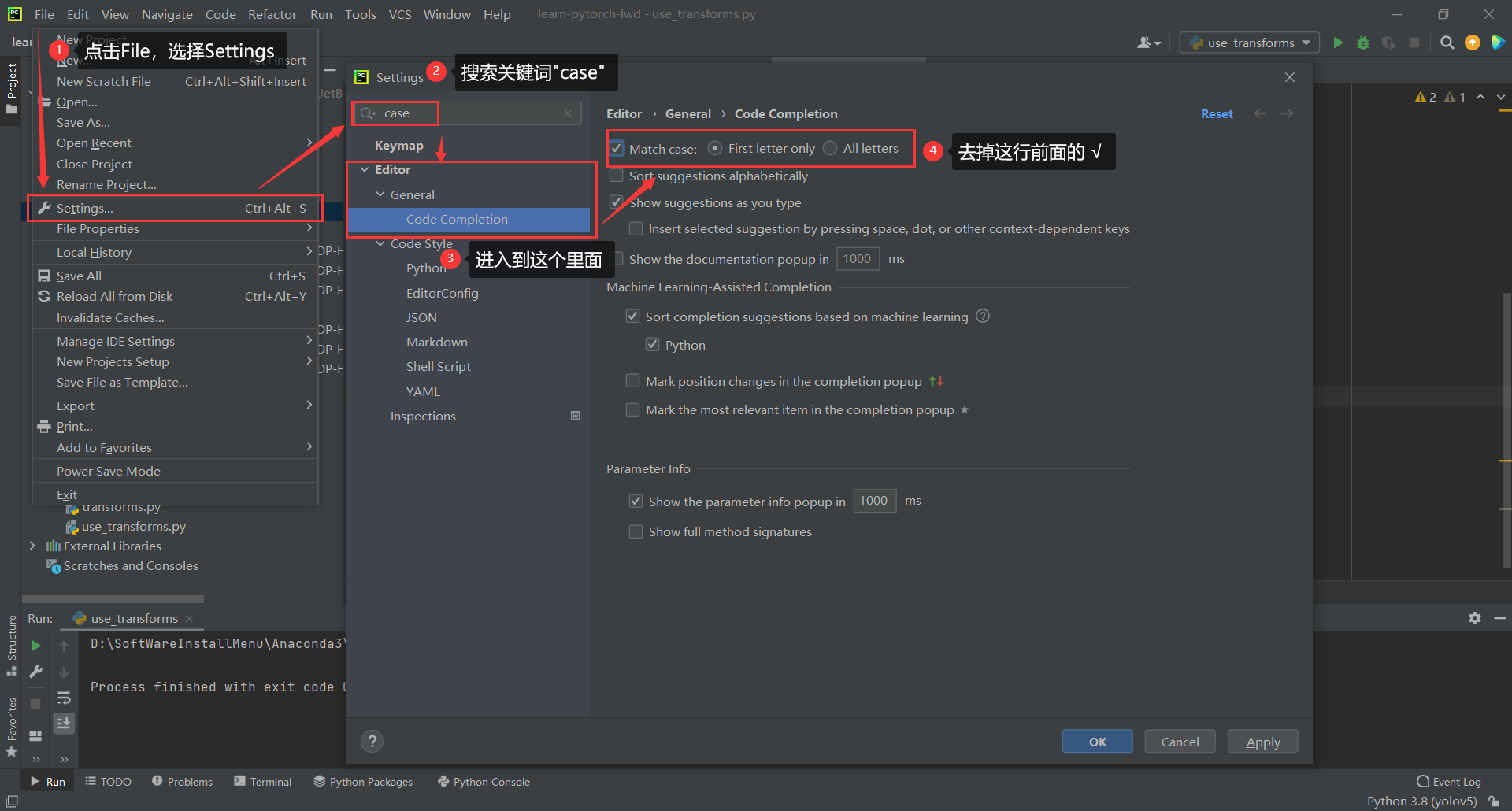Screen dimensions: 1512x811
Task: Enable Mark position changes in completion popup
Action: point(632,381)
